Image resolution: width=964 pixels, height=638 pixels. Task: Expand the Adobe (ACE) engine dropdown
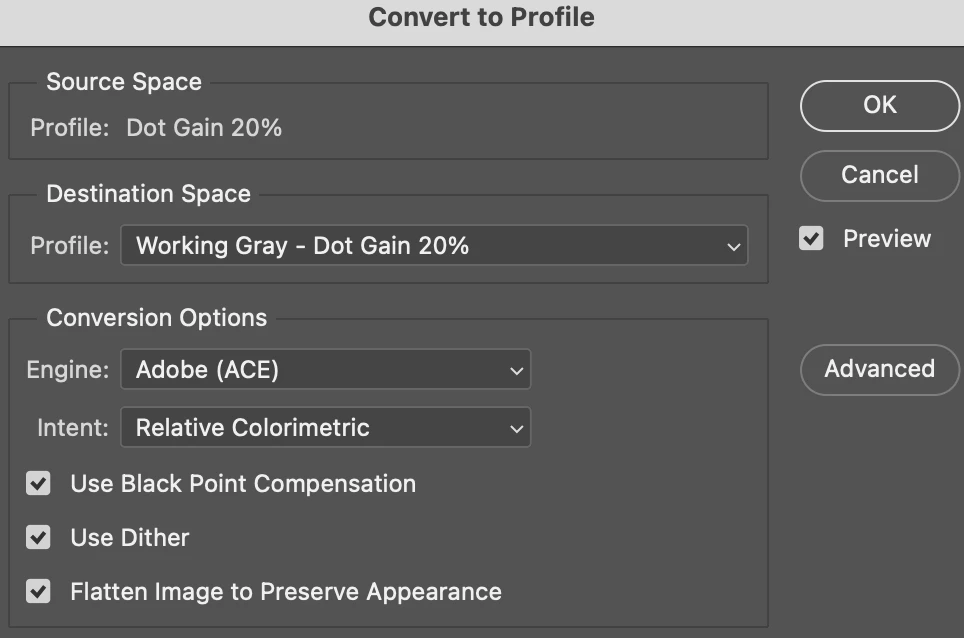coord(325,370)
